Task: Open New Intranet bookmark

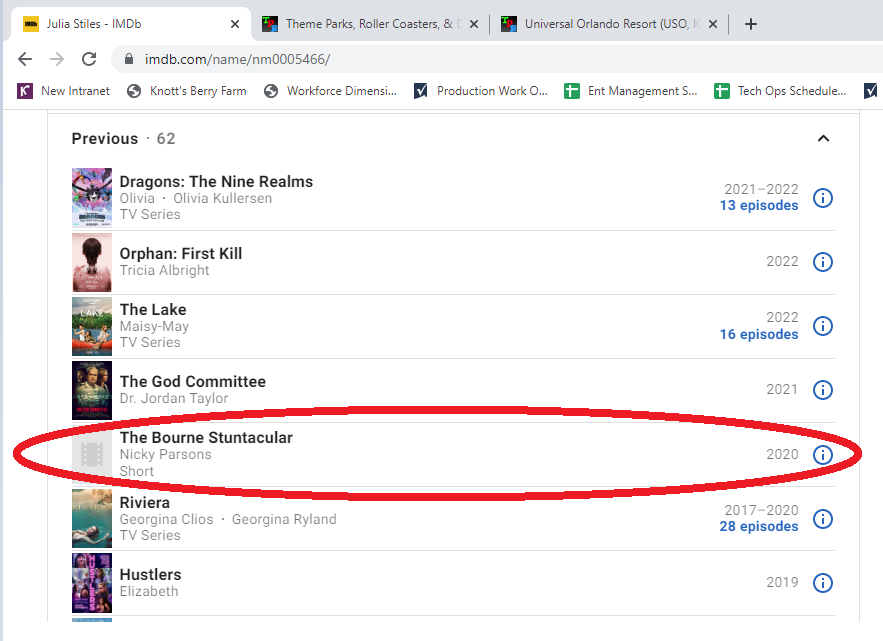Action: coord(64,91)
